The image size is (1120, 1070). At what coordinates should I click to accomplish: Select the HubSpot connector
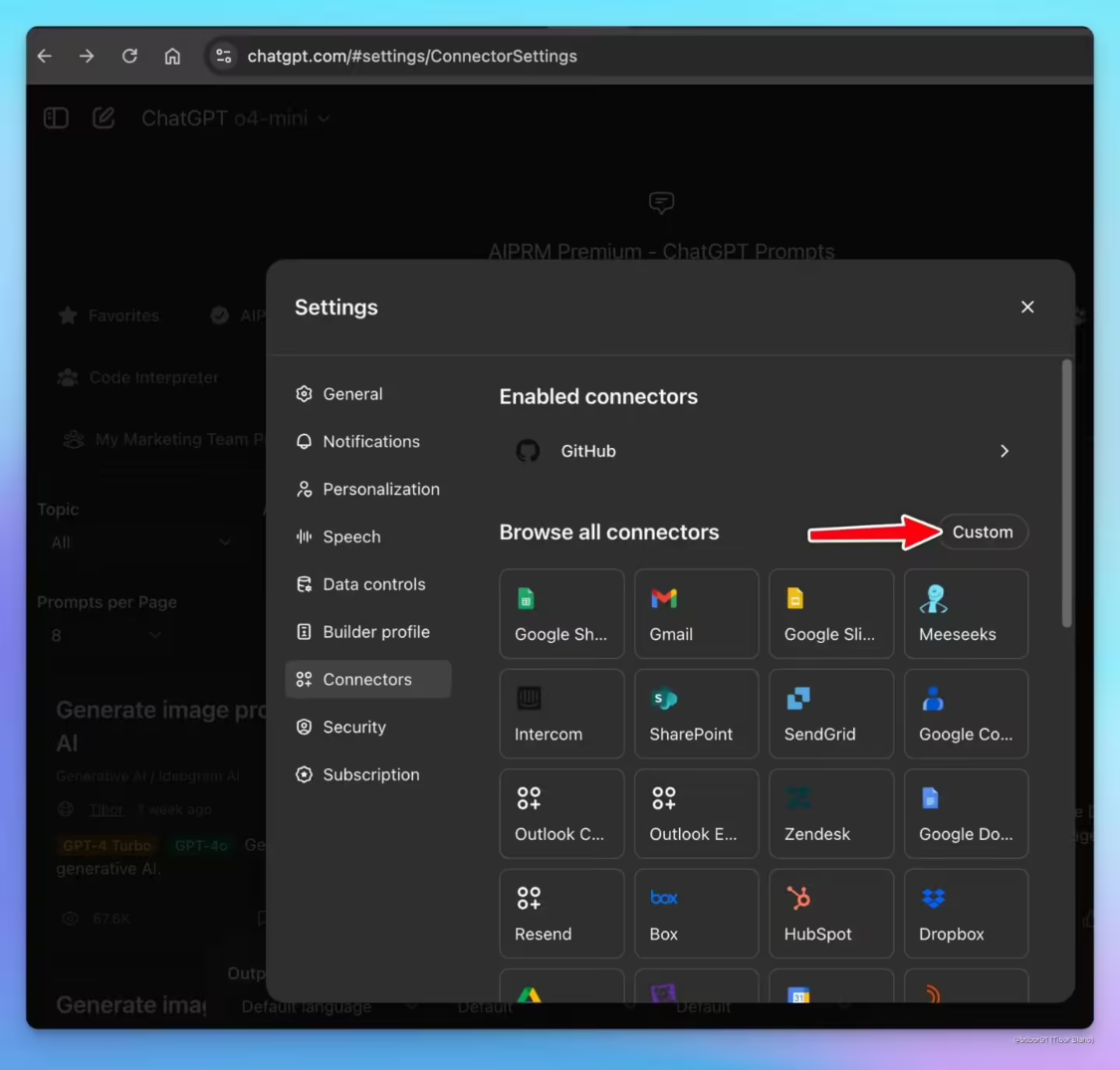(830, 913)
